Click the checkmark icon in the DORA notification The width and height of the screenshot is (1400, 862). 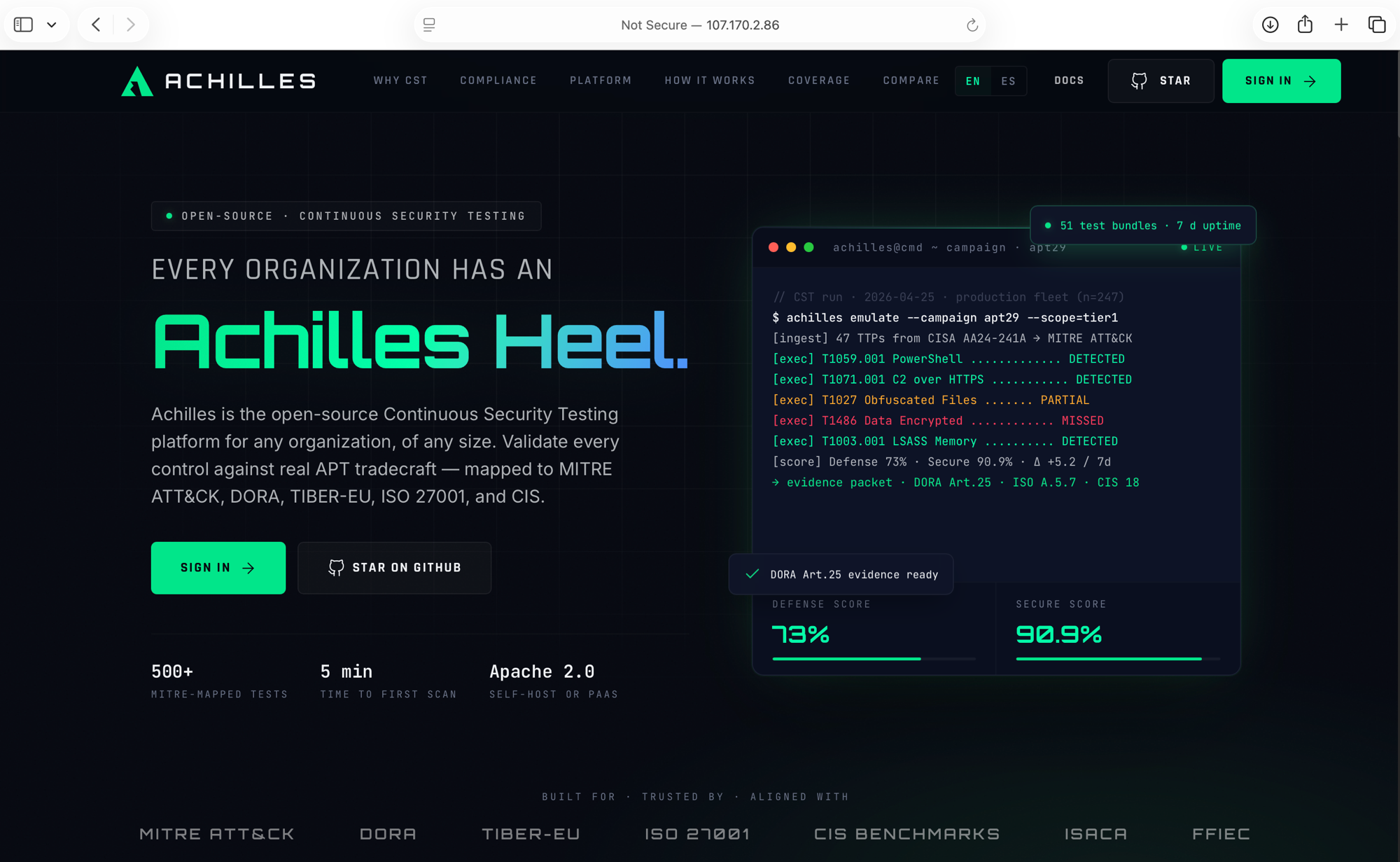(752, 574)
